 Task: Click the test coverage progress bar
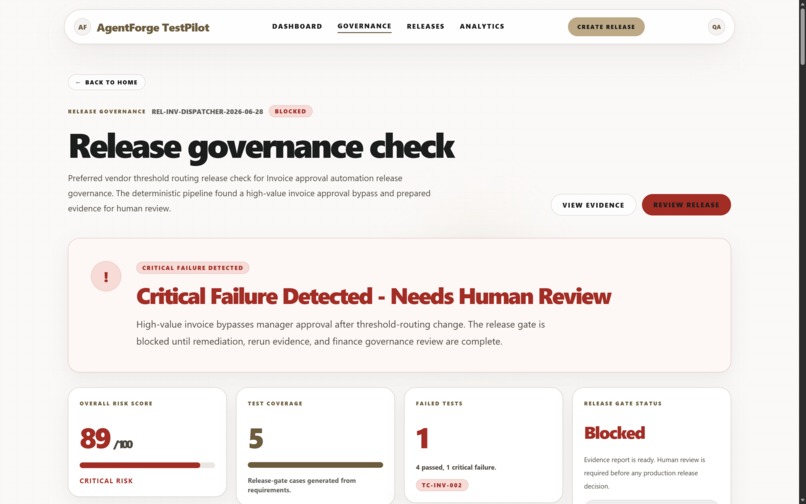[x=315, y=465]
